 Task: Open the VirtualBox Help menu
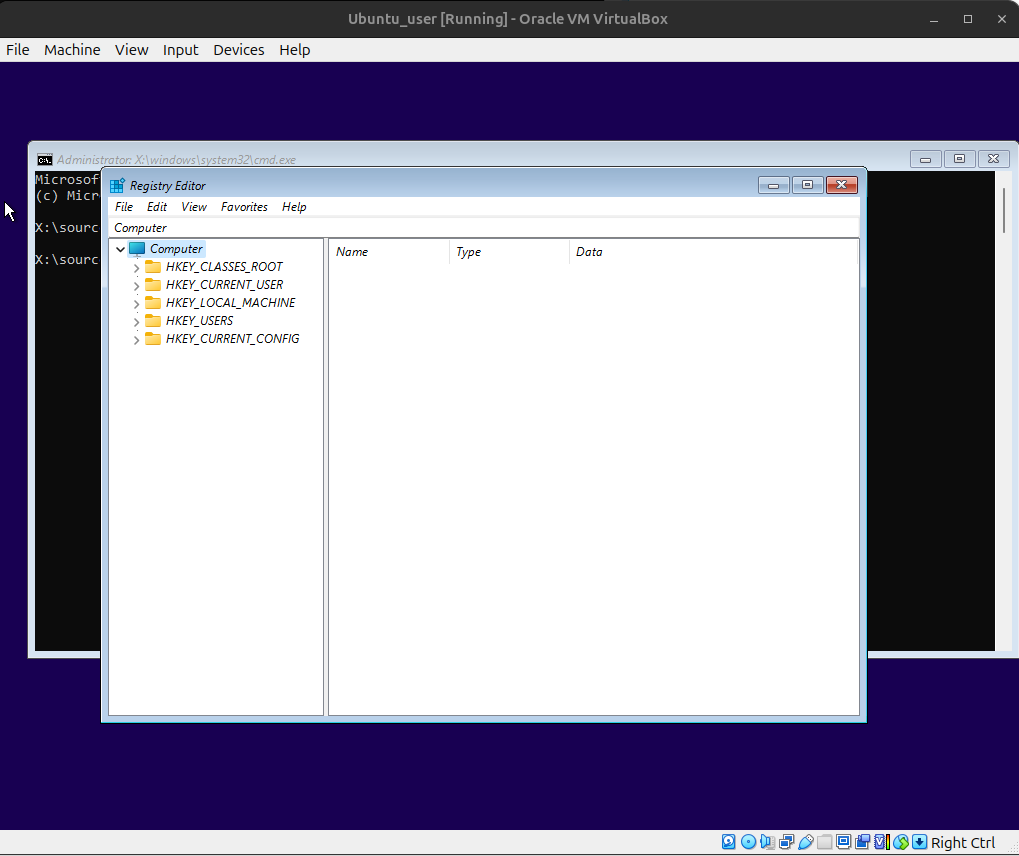294,50
